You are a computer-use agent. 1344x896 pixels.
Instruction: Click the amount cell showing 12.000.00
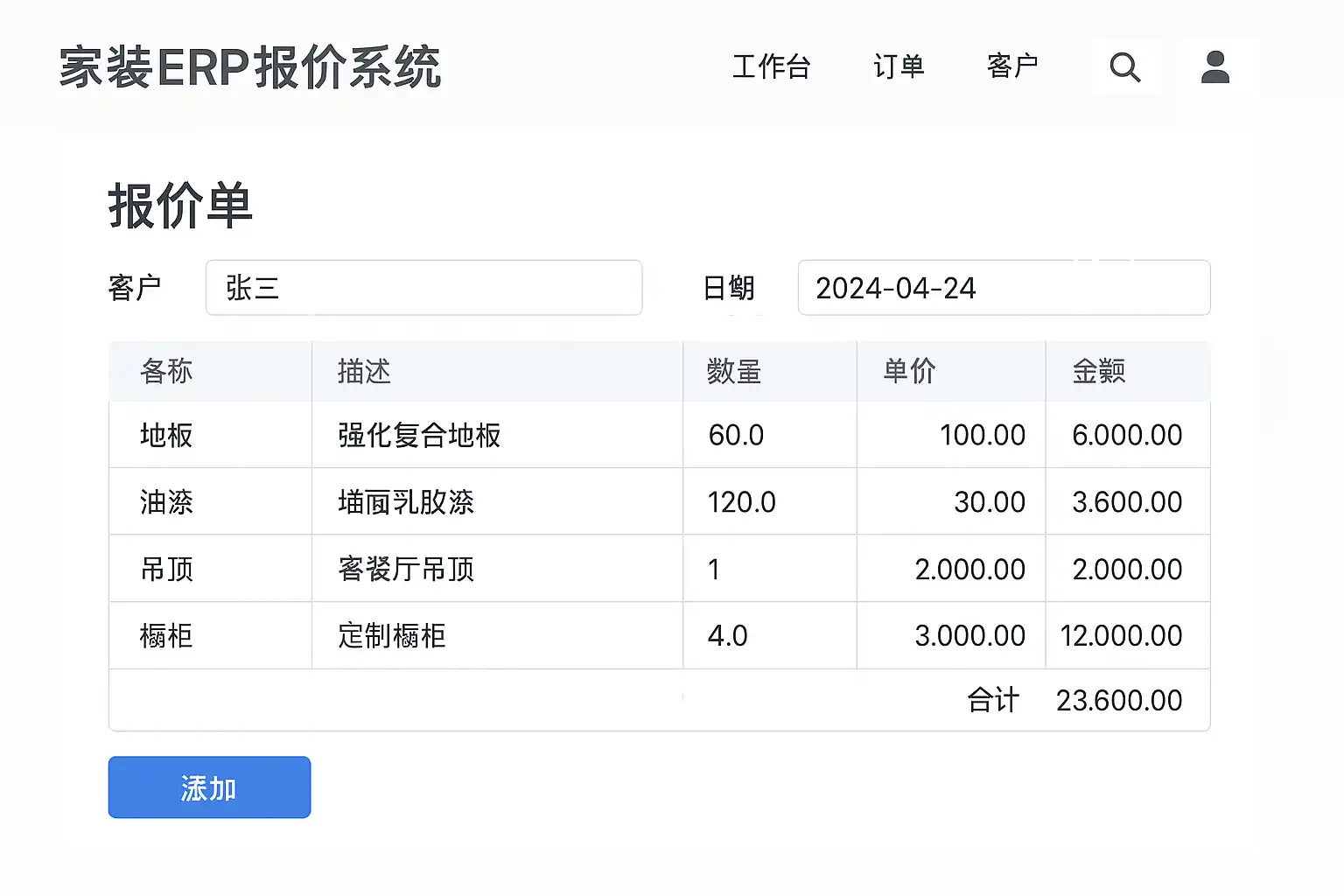click(1121, 636)
